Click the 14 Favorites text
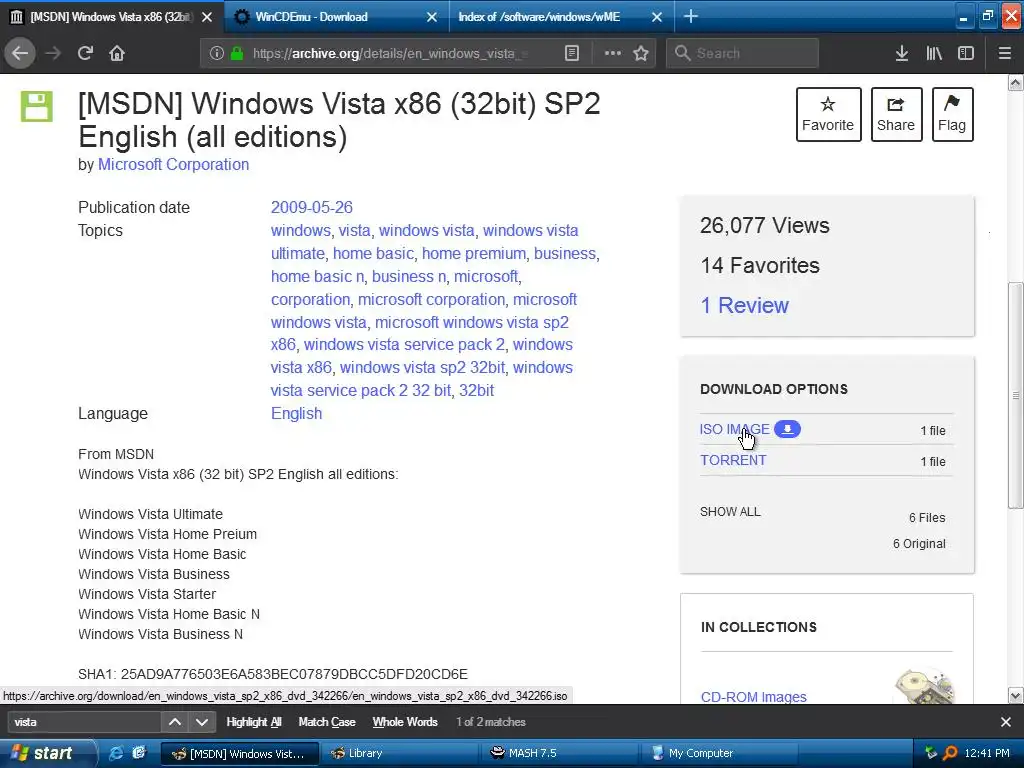1024x768 pixels. [x=760, y=265]
